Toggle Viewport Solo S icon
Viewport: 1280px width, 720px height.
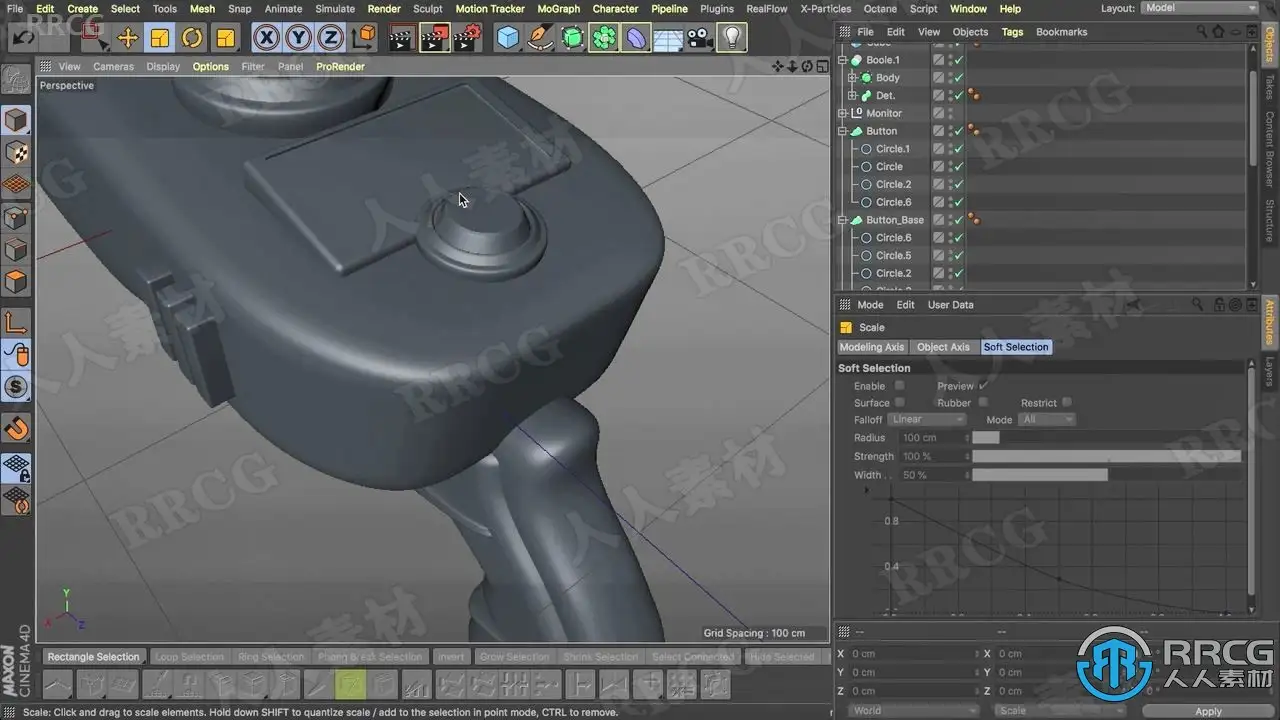tap(16, 387)
